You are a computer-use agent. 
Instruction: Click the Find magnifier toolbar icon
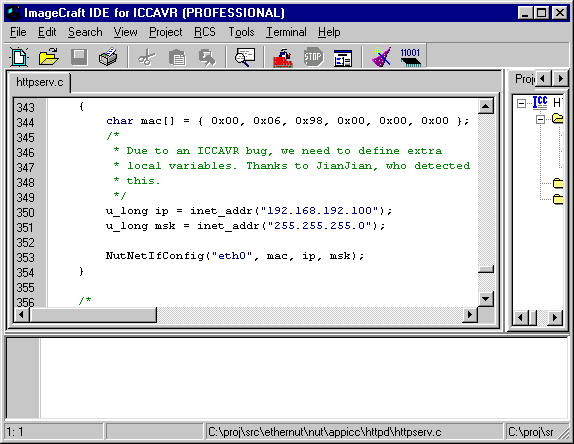tap(245, 57)
